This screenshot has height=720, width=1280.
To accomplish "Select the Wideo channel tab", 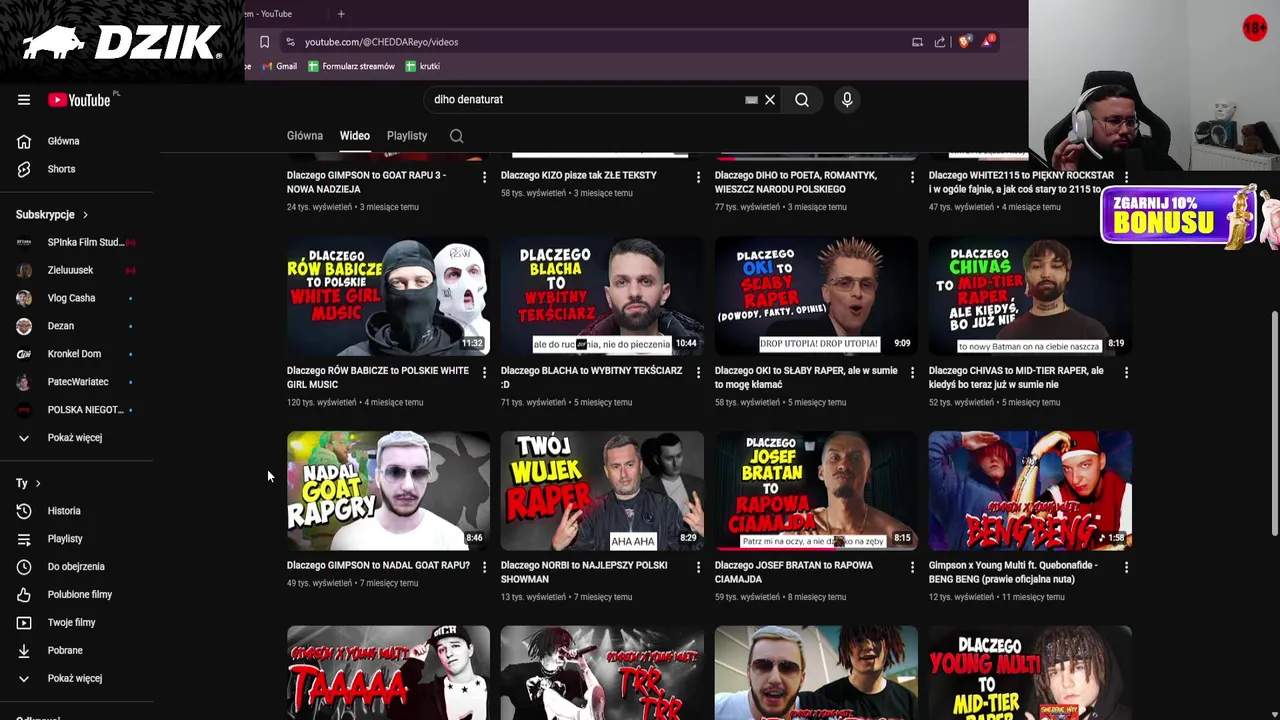I will pyautogui.click(x=354, y=136).
